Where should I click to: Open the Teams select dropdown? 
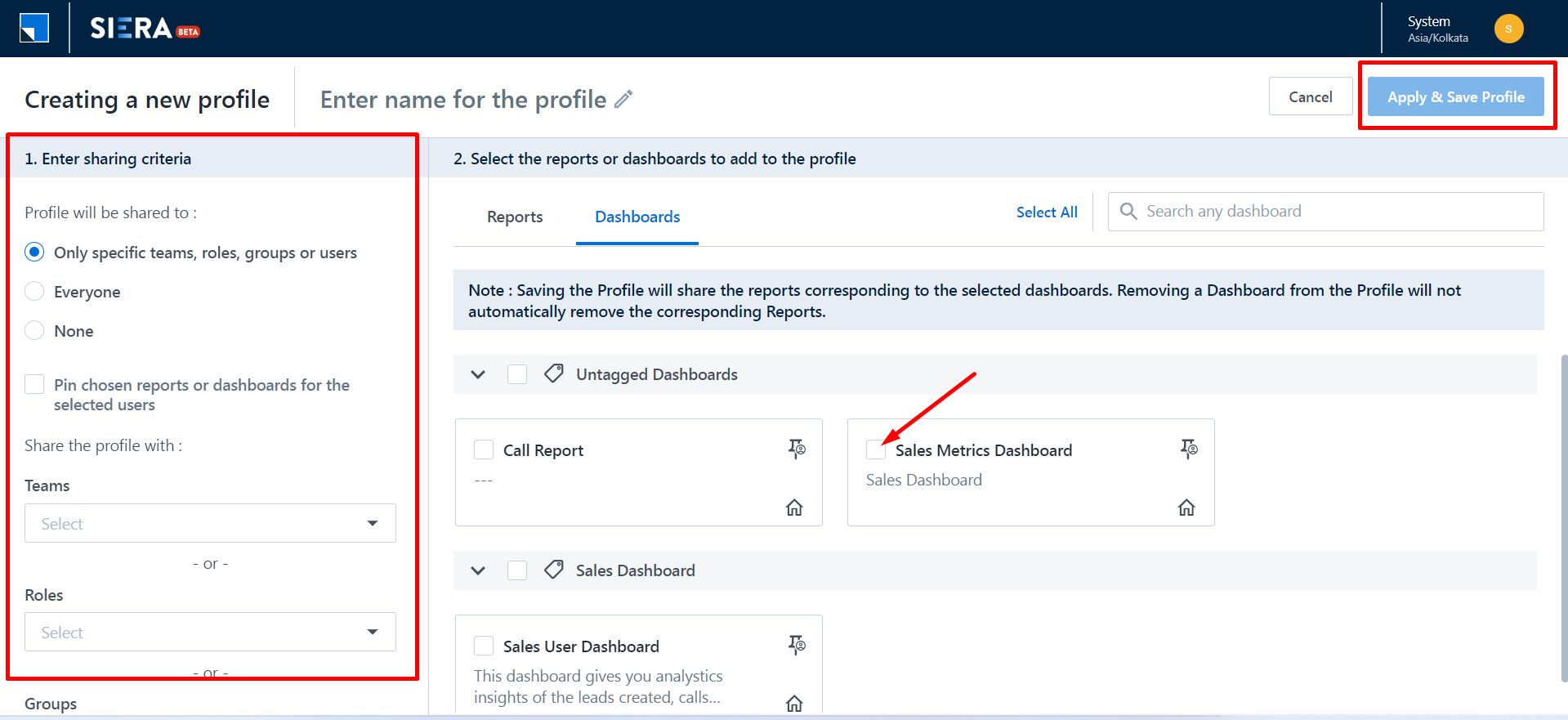210,523
